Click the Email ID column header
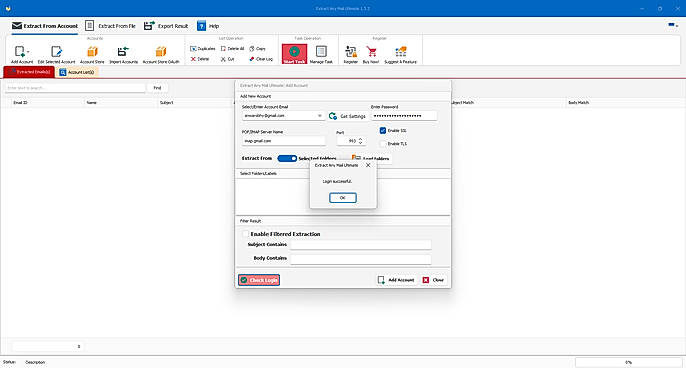The image size is (686, 368). click(21, 102)
